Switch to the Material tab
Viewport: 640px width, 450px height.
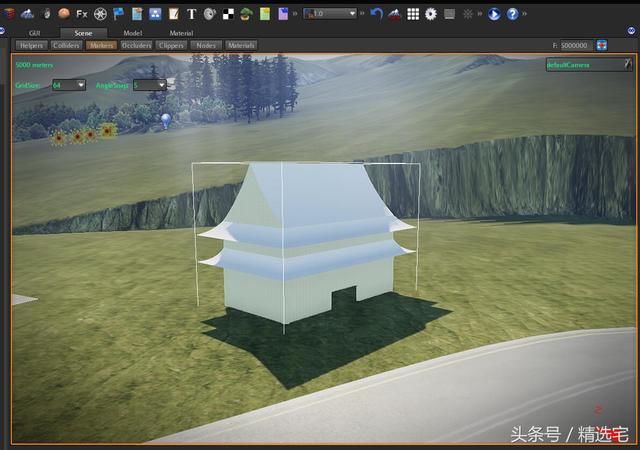click(181, 33)
